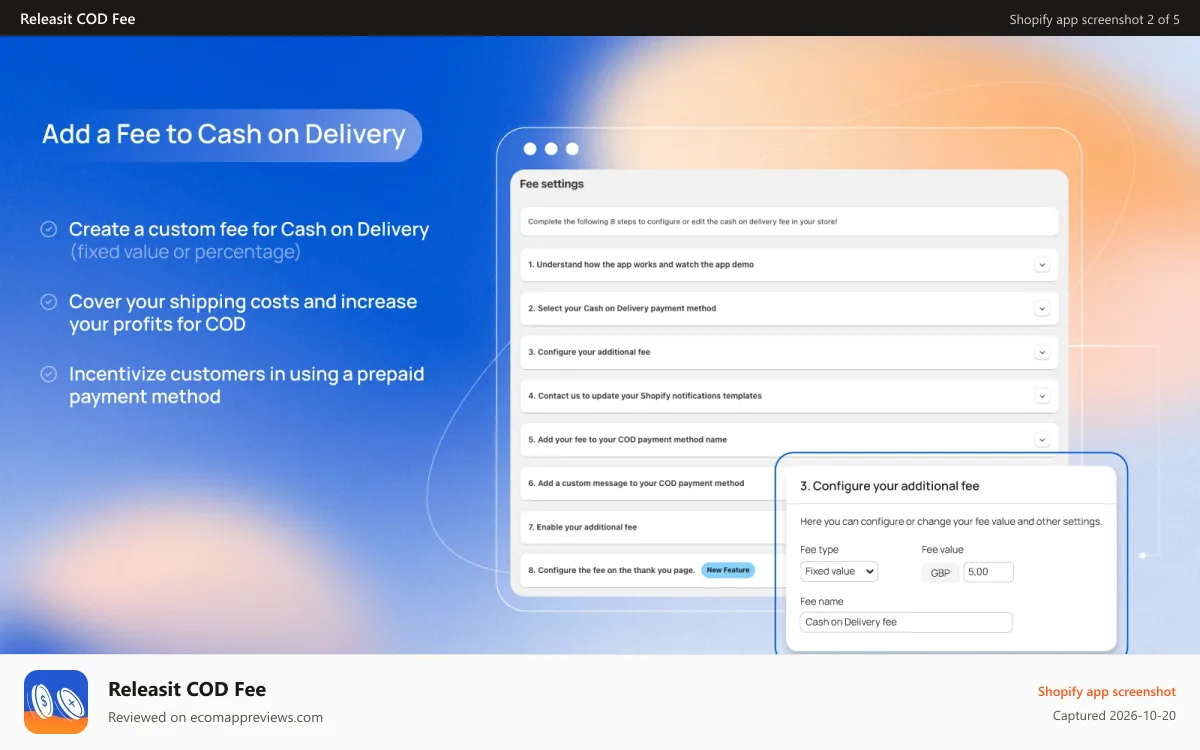Click Shopify app screenshot 2 of 5 header text
This screenshot has width=1200, height=750.
[1095, 19]
